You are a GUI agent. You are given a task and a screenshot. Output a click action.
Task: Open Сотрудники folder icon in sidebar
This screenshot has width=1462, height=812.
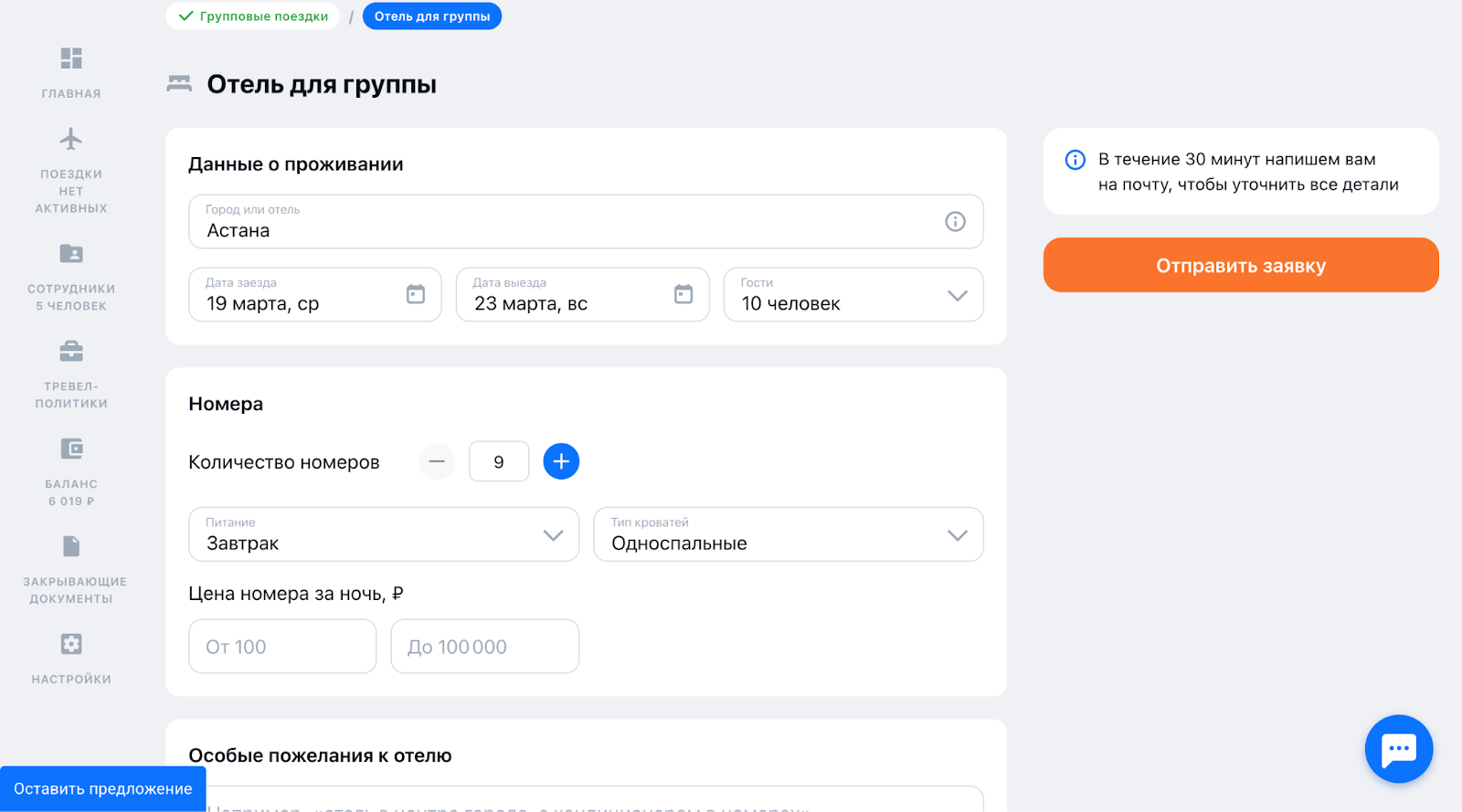(71, 253)
